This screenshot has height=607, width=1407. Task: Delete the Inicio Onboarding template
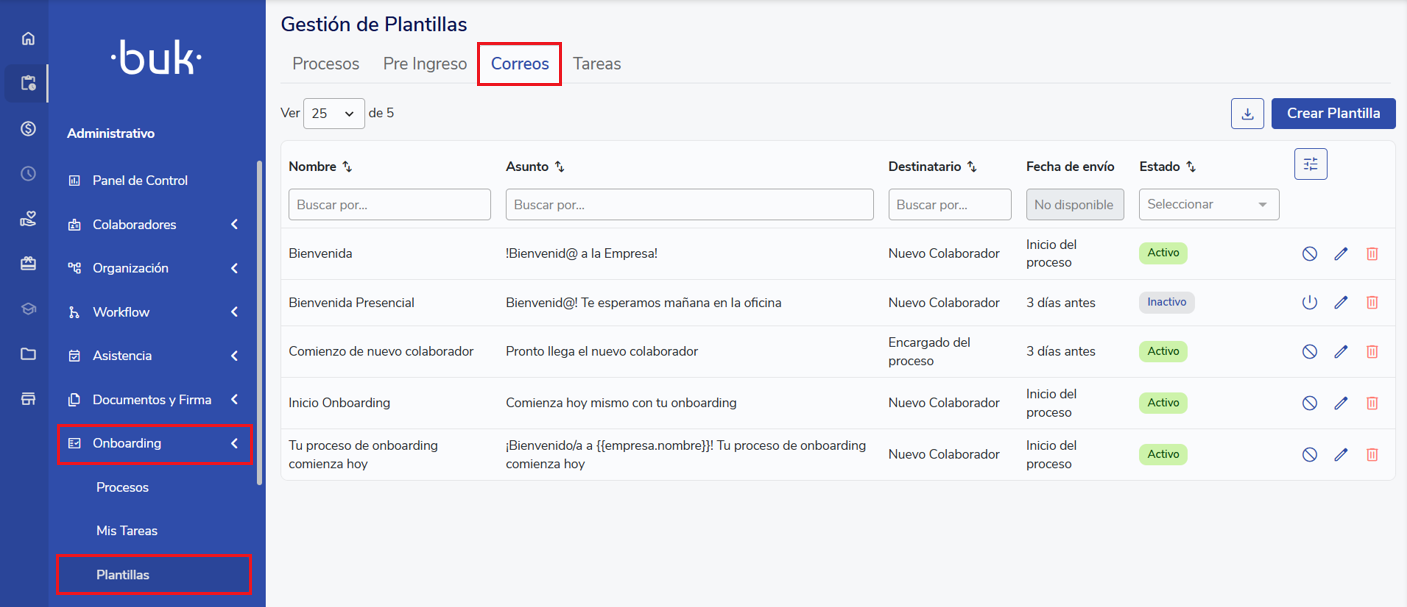coord(1372,403)
